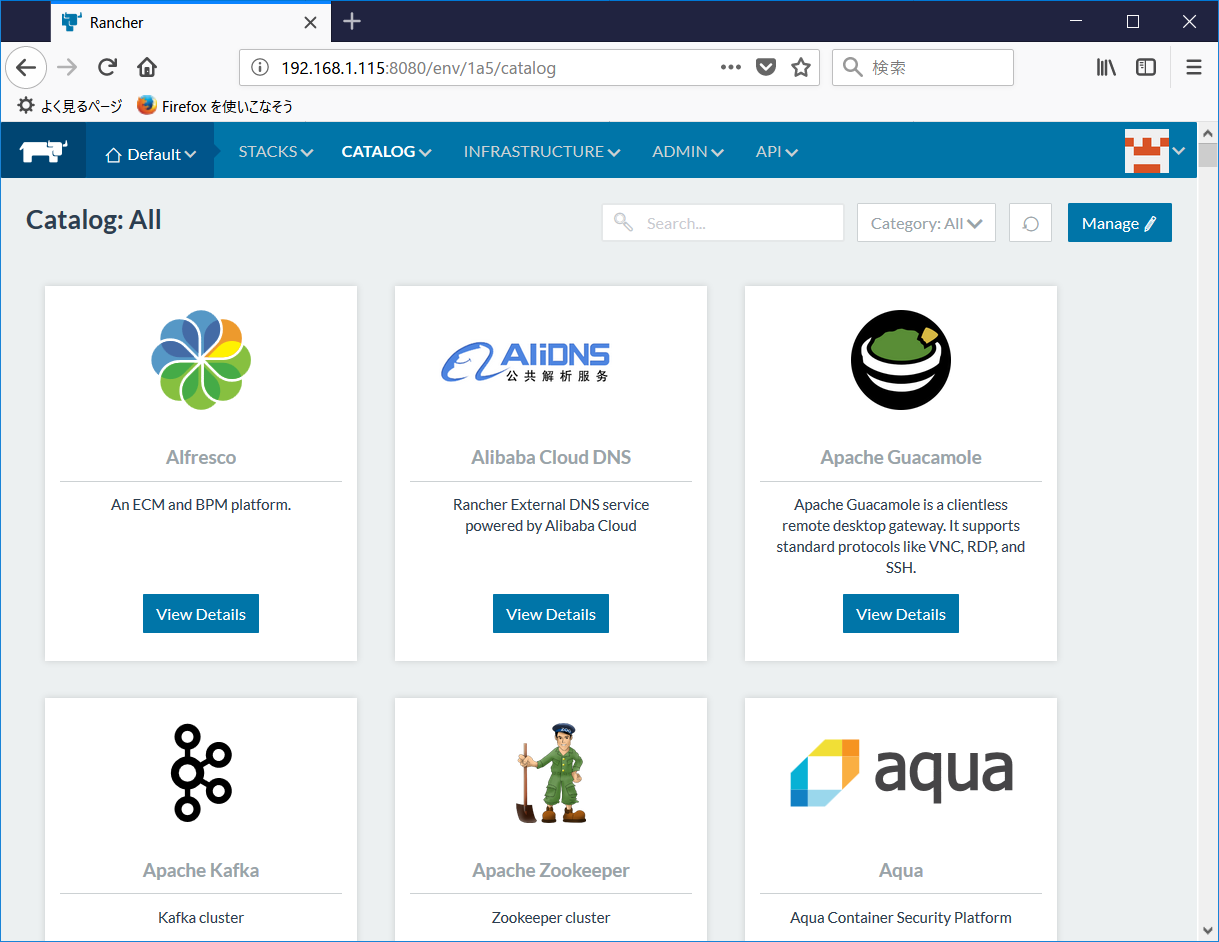This screenshot has height=942, width=1219.
Task: Open the Category: All dropdown
Action: (x=926, y=223)
